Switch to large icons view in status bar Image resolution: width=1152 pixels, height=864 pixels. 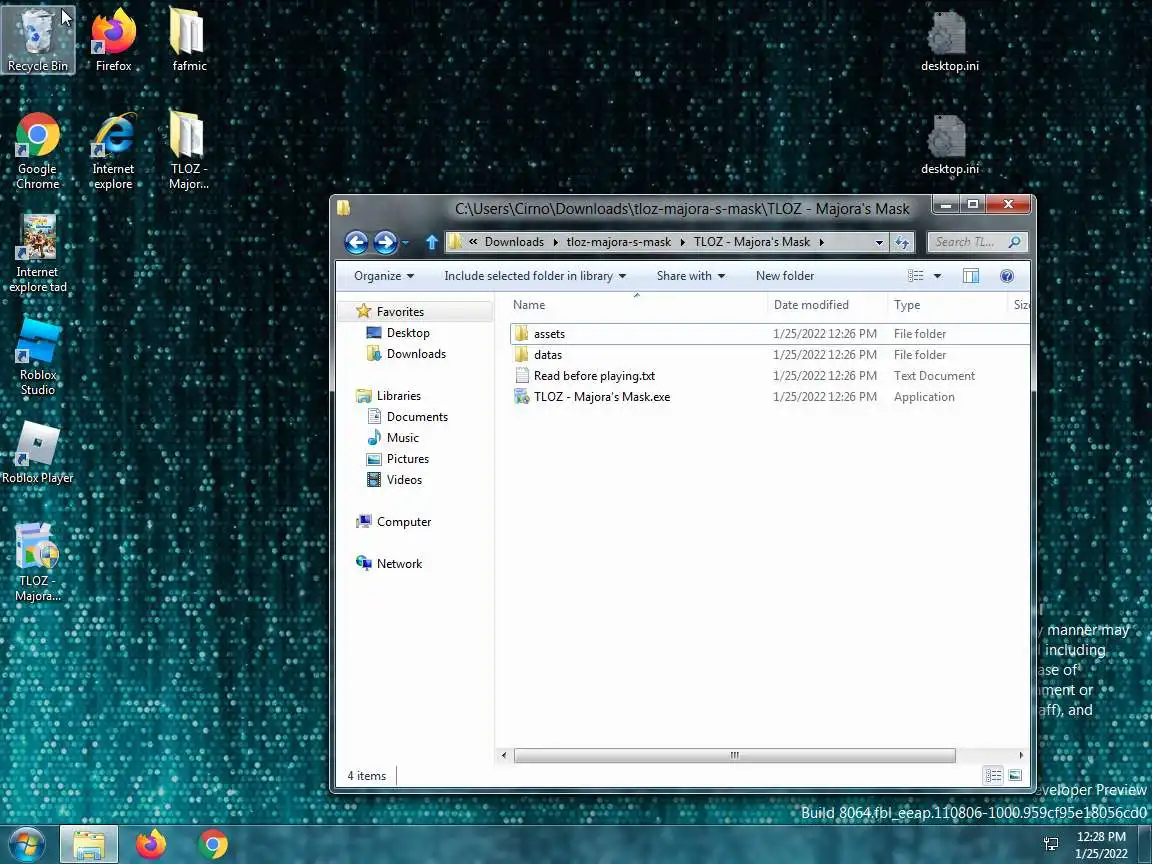click(1015, 775)
